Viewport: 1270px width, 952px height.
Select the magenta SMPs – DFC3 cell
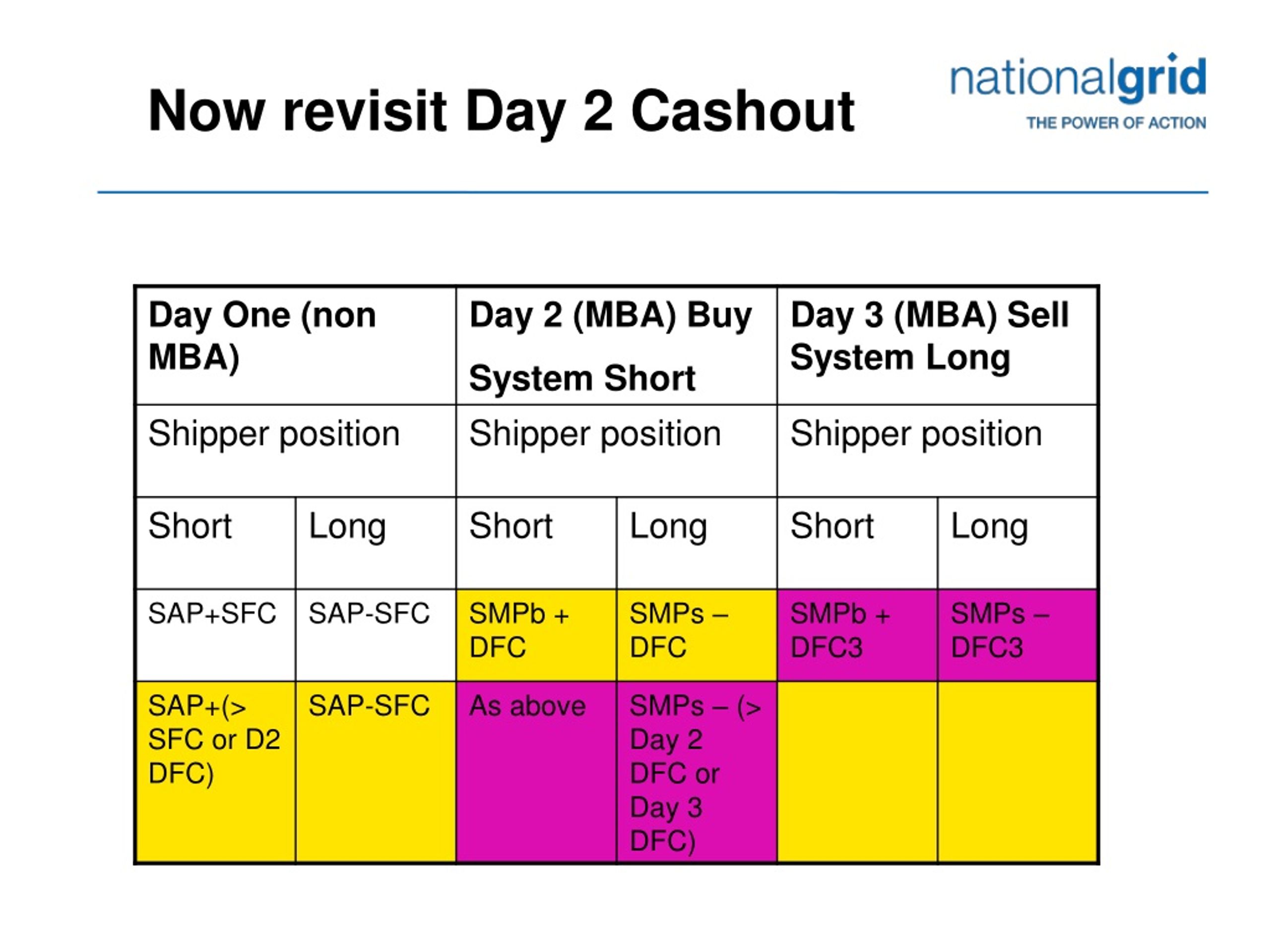1018,635
